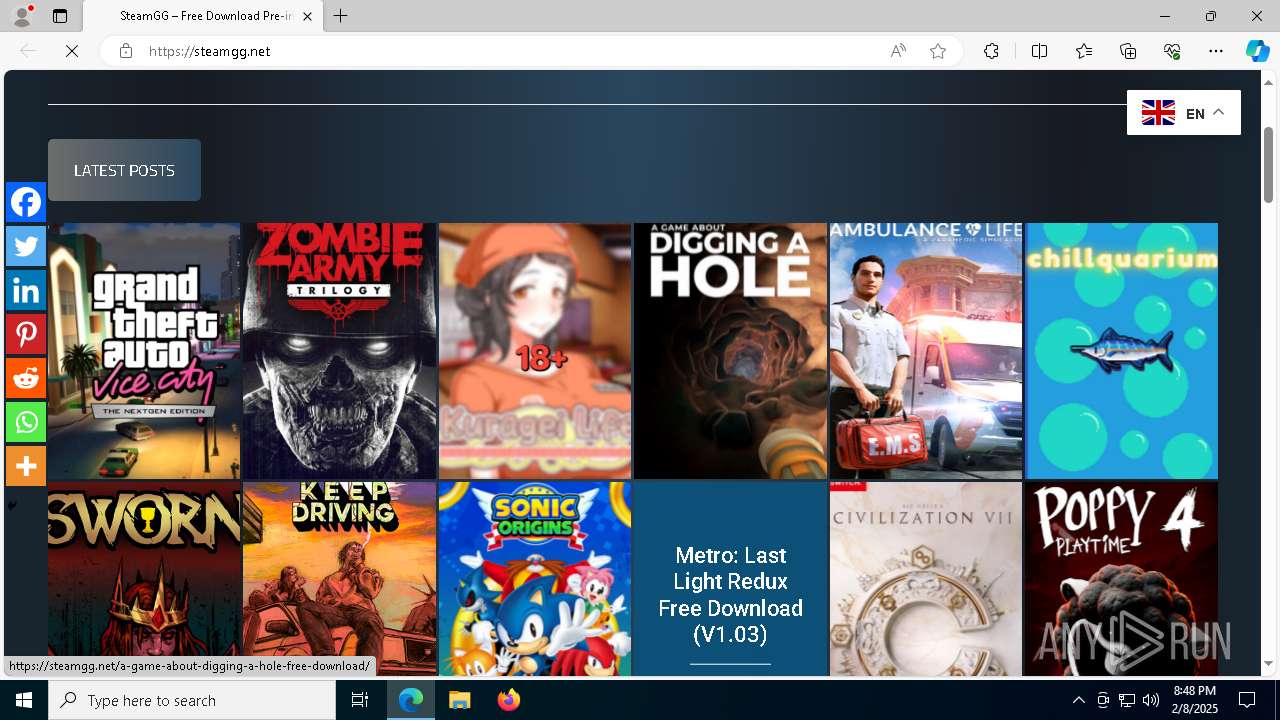The height and width of the screenshot is (720, 1280).
Task: Launch Copilot sidebar icon
Action: click(x=1257, y=51)
